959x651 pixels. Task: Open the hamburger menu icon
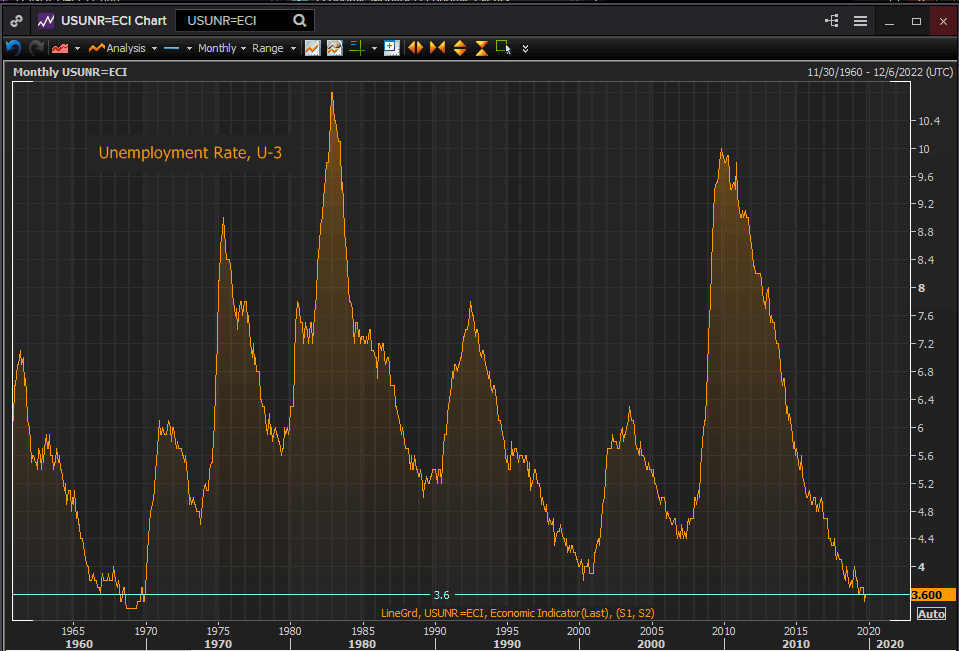click(860, 21)
